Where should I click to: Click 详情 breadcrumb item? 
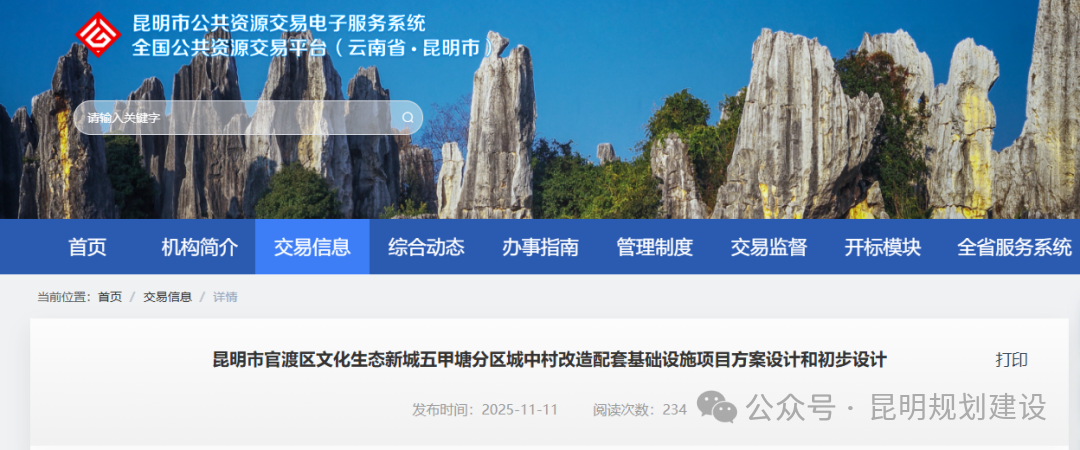(225, 297)
